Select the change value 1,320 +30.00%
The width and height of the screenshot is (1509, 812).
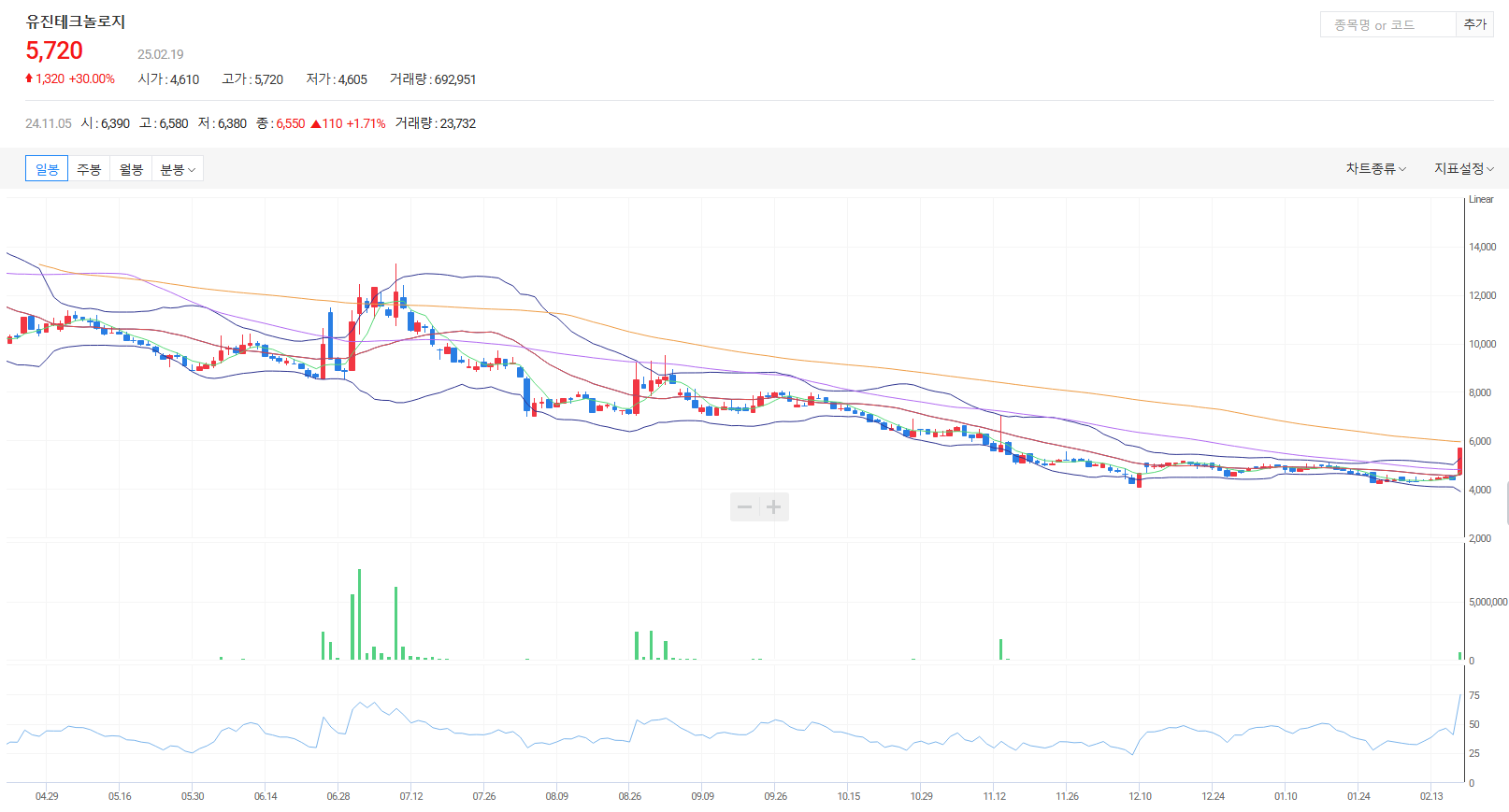click(x=70, y=78)
